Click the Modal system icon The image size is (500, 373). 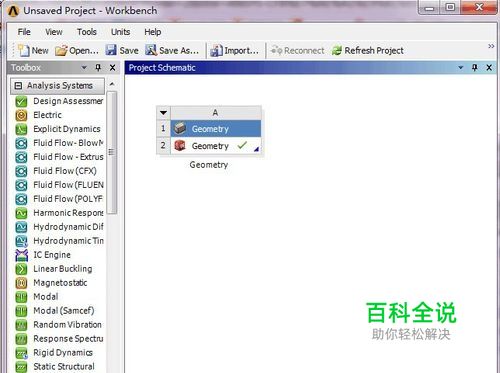click(x=21, y=297)
